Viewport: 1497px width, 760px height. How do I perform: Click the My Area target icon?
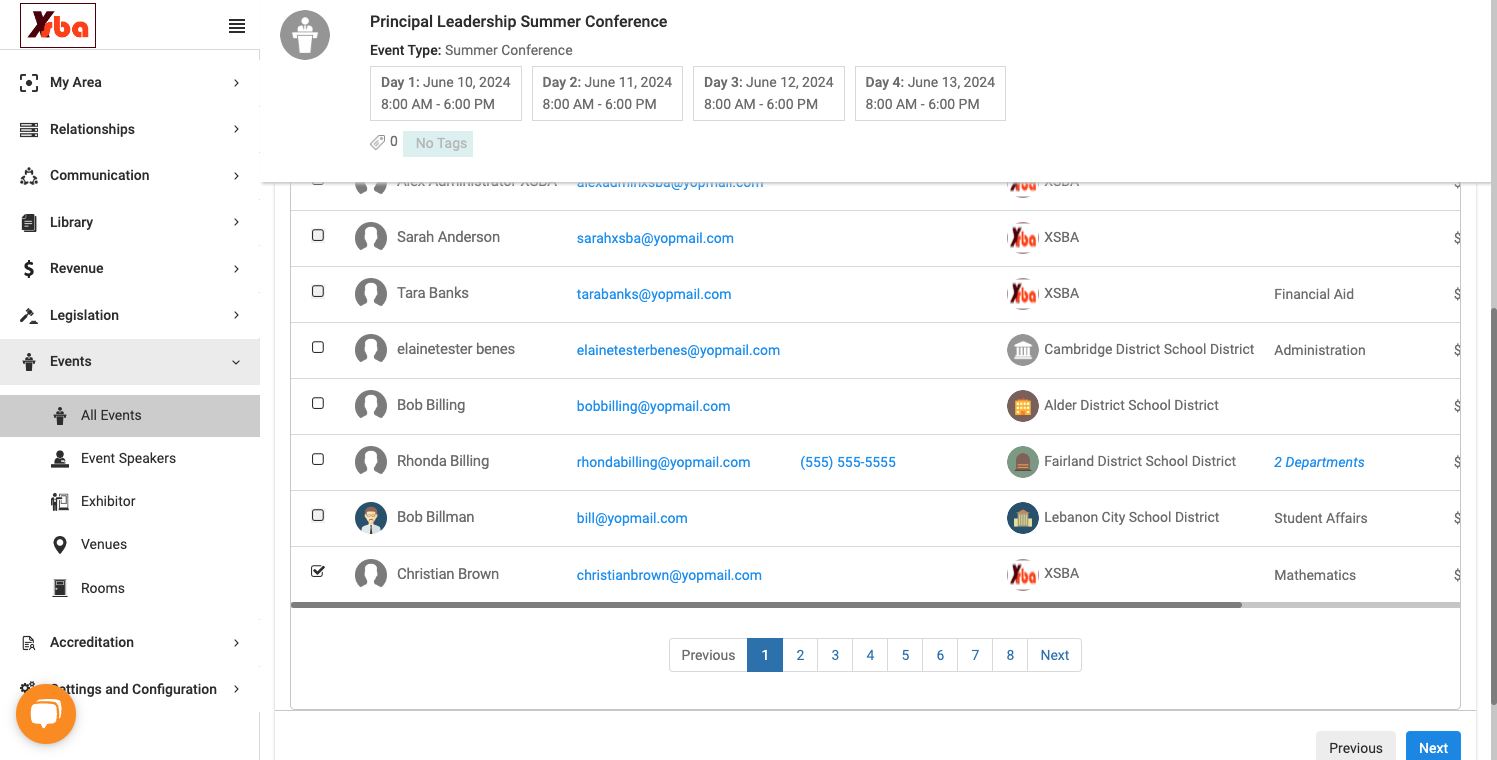click(x=29, y=83)
